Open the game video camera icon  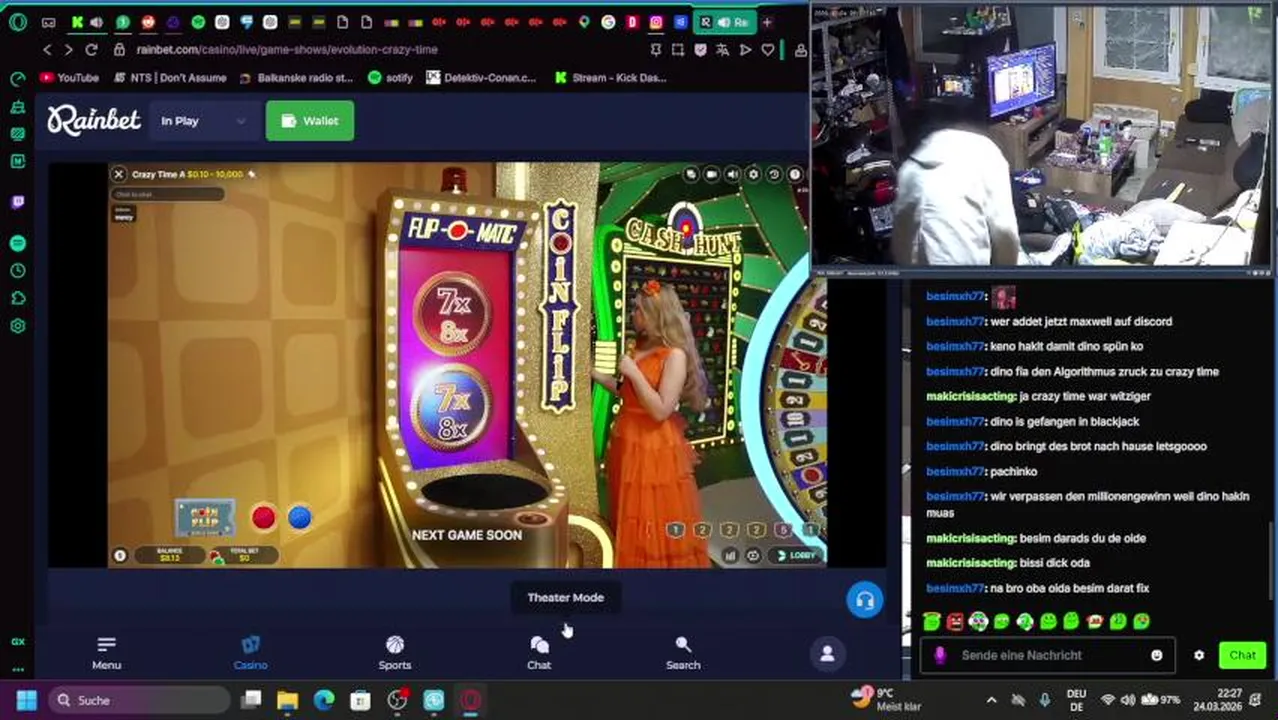[x=712, y=174]
